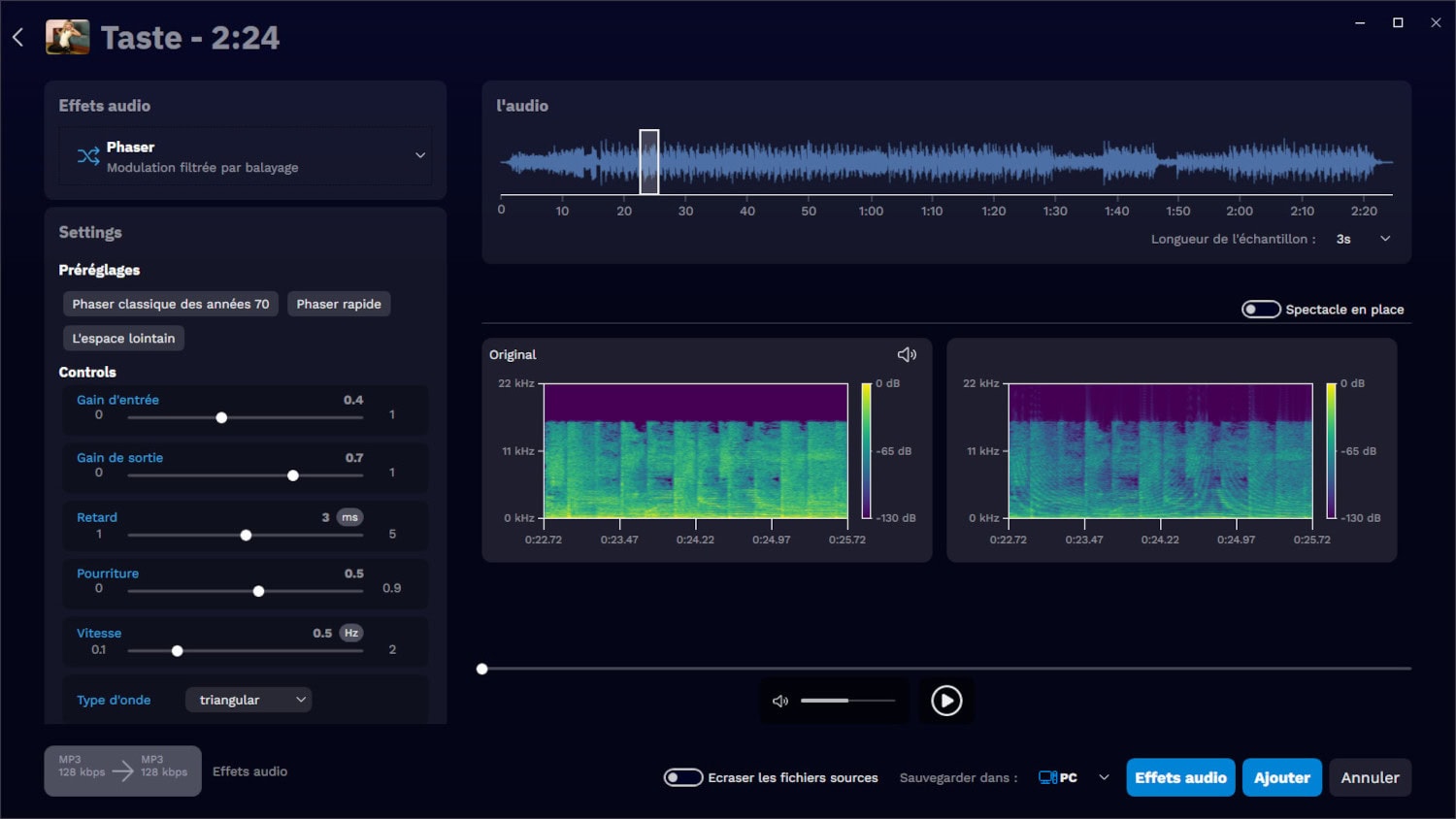Open the Type d'onde triangular dropdown

click(x=248, y=700)
